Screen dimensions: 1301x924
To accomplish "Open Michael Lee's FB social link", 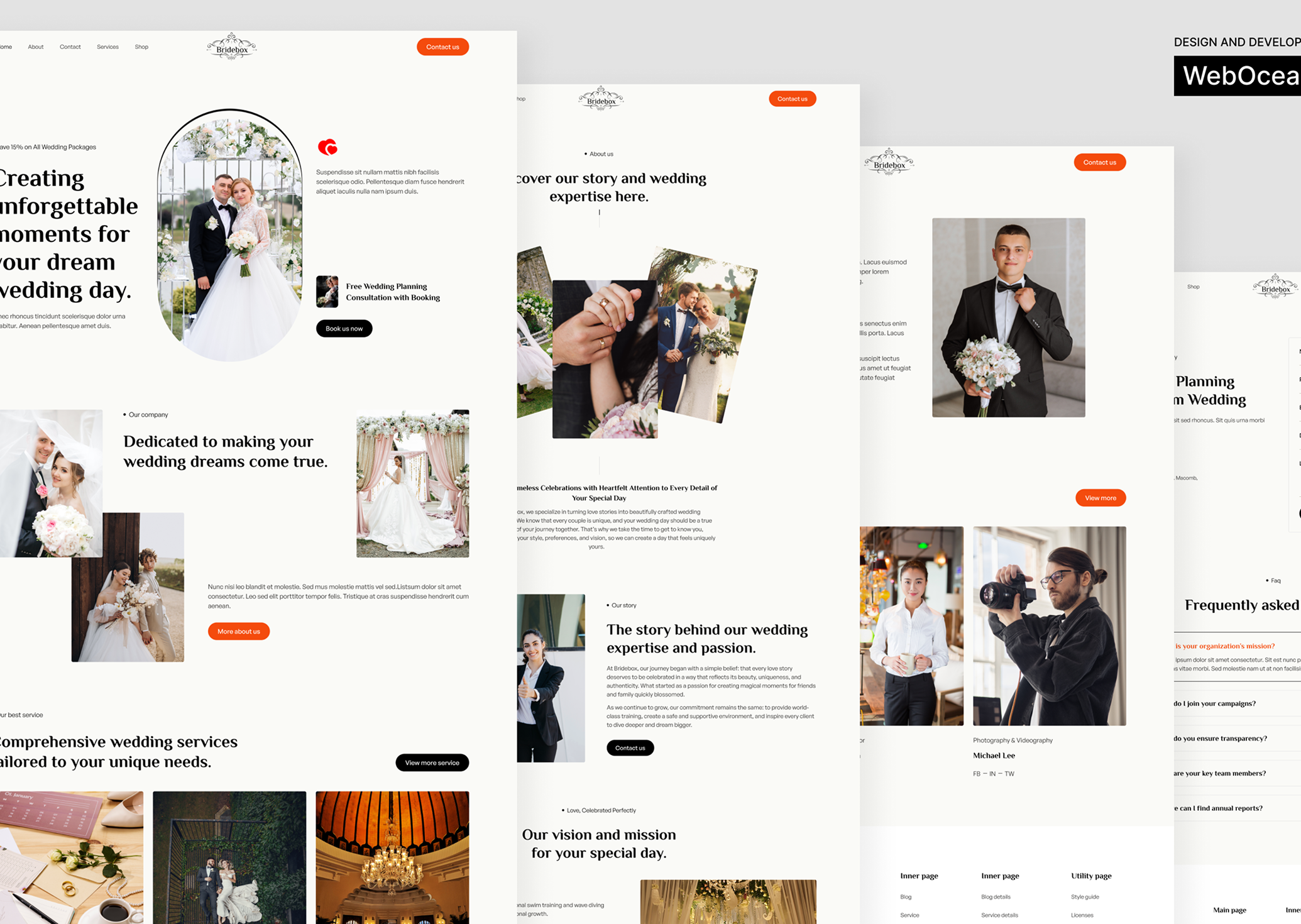I will pos(977,774).
